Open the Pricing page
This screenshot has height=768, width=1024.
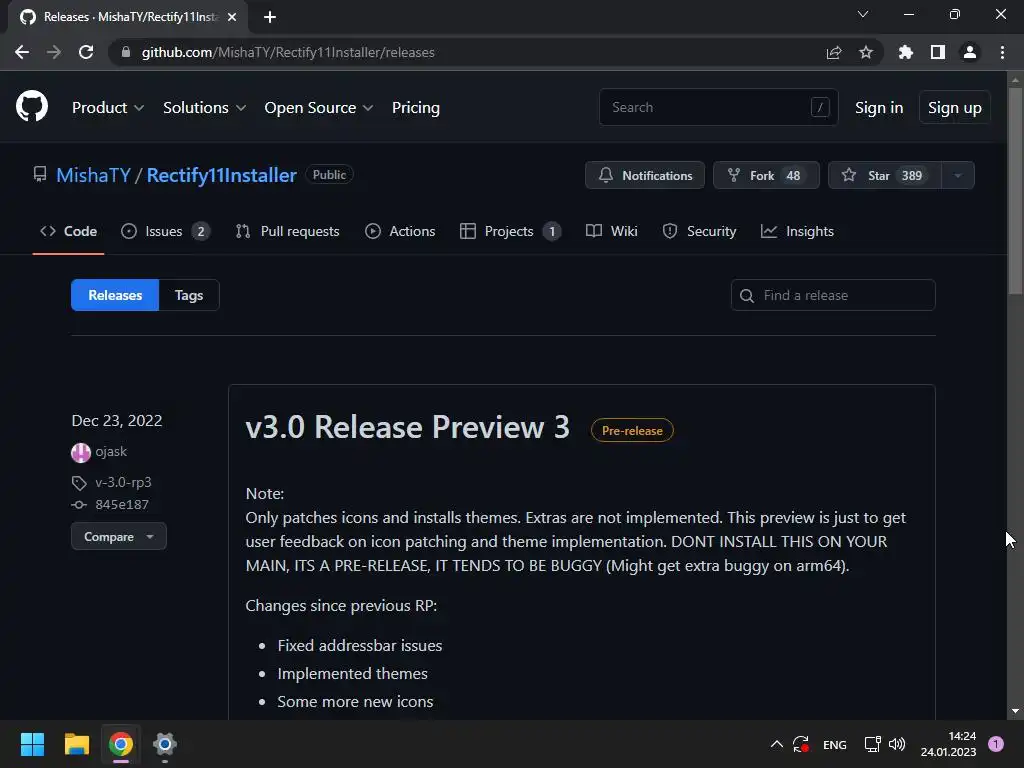tap(415, 108)
